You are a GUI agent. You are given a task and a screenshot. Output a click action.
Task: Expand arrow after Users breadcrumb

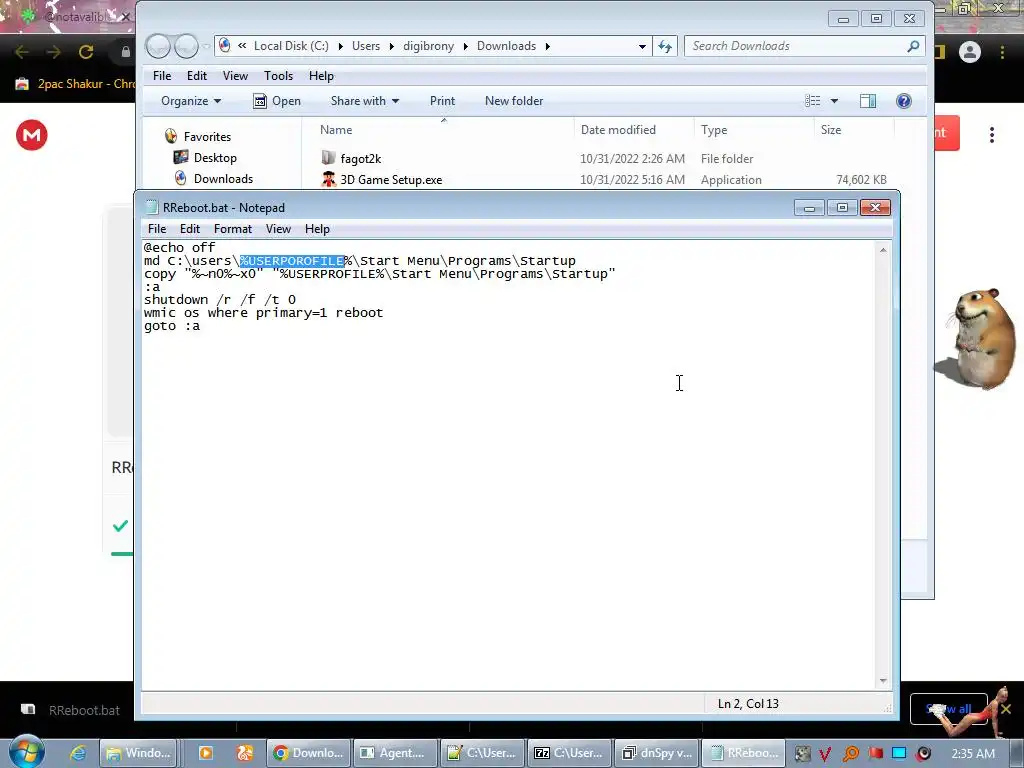(x=391, y=46)
